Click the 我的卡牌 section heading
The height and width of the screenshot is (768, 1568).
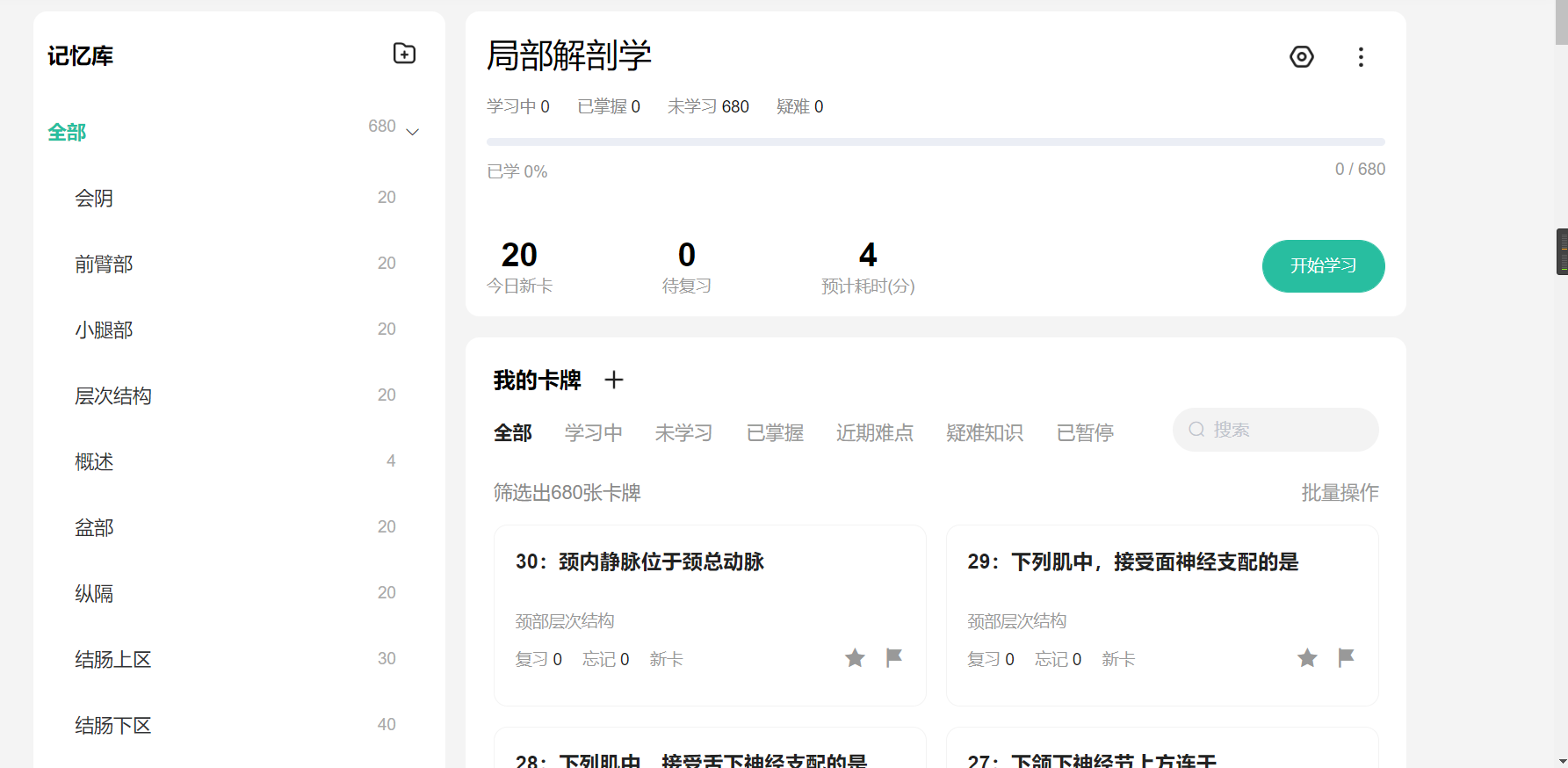tap(538, 380)
